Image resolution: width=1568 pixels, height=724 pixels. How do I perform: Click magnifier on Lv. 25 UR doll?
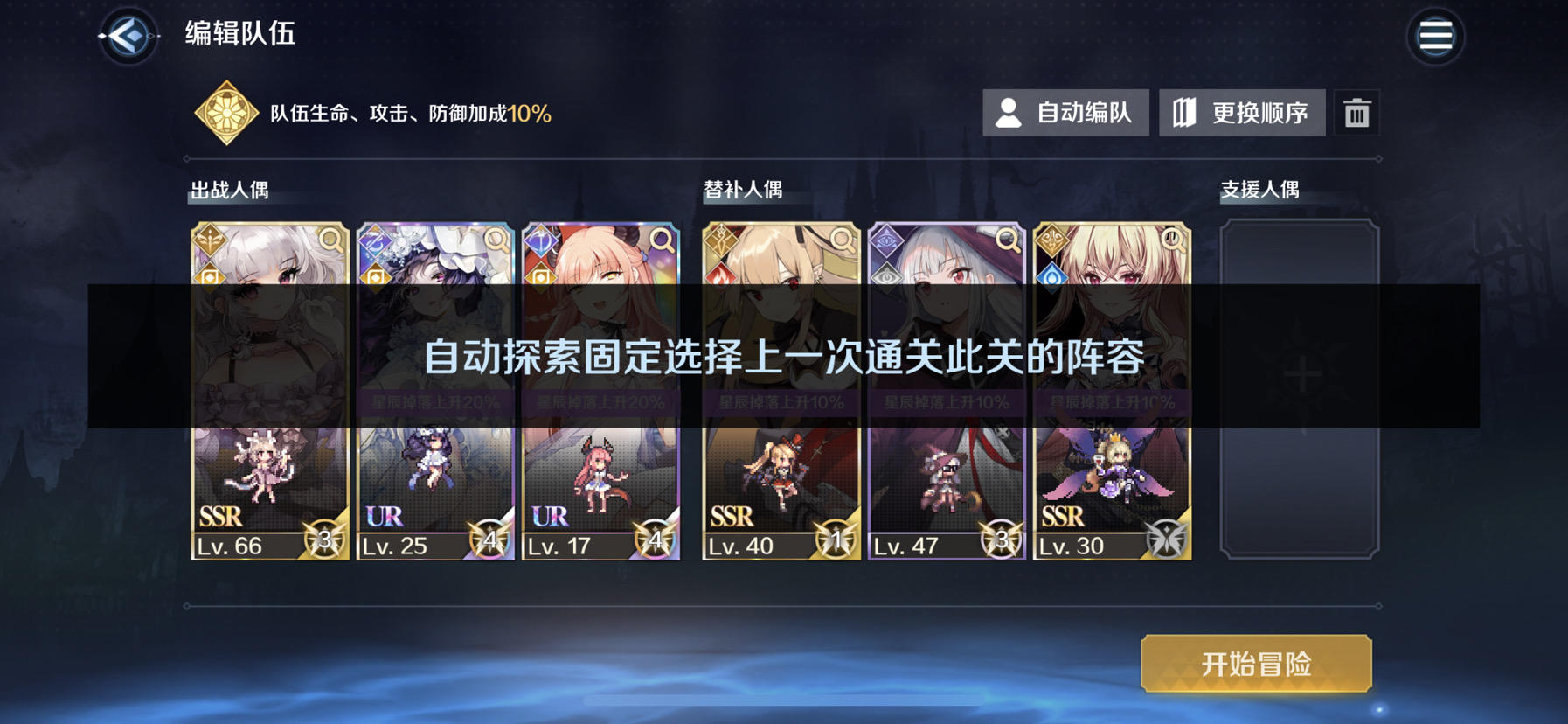[x=496, y=240]
